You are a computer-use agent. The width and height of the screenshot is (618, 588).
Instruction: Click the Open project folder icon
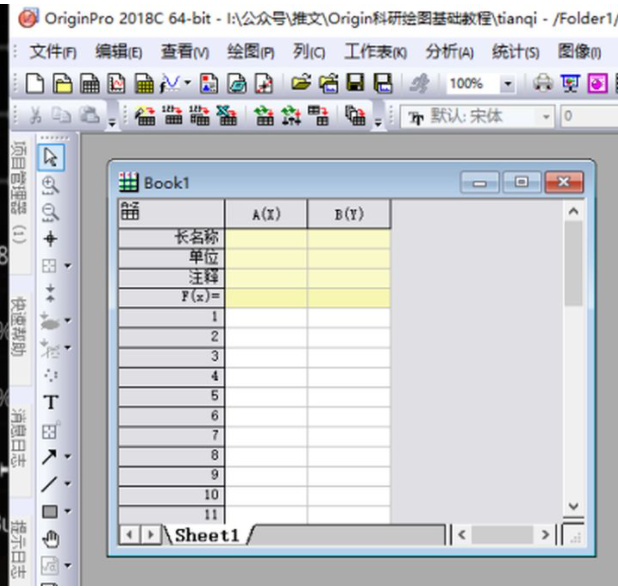pyautogui.click(x=301, y=83)
